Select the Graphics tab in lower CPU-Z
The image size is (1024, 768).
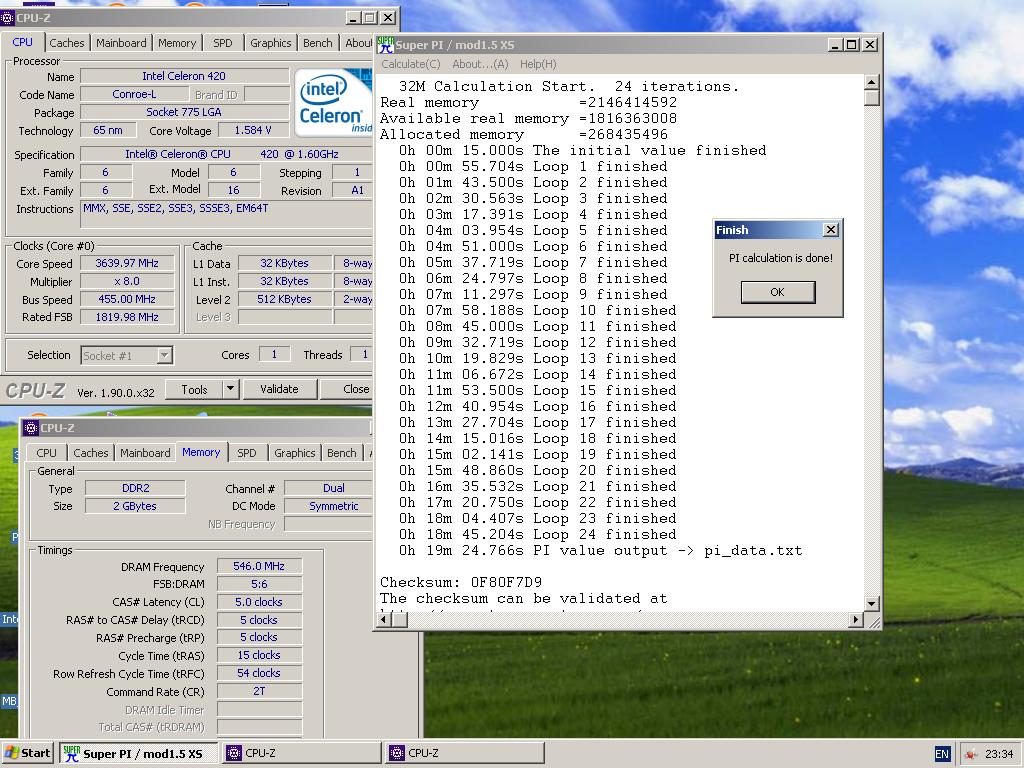(x=295, y=453)
